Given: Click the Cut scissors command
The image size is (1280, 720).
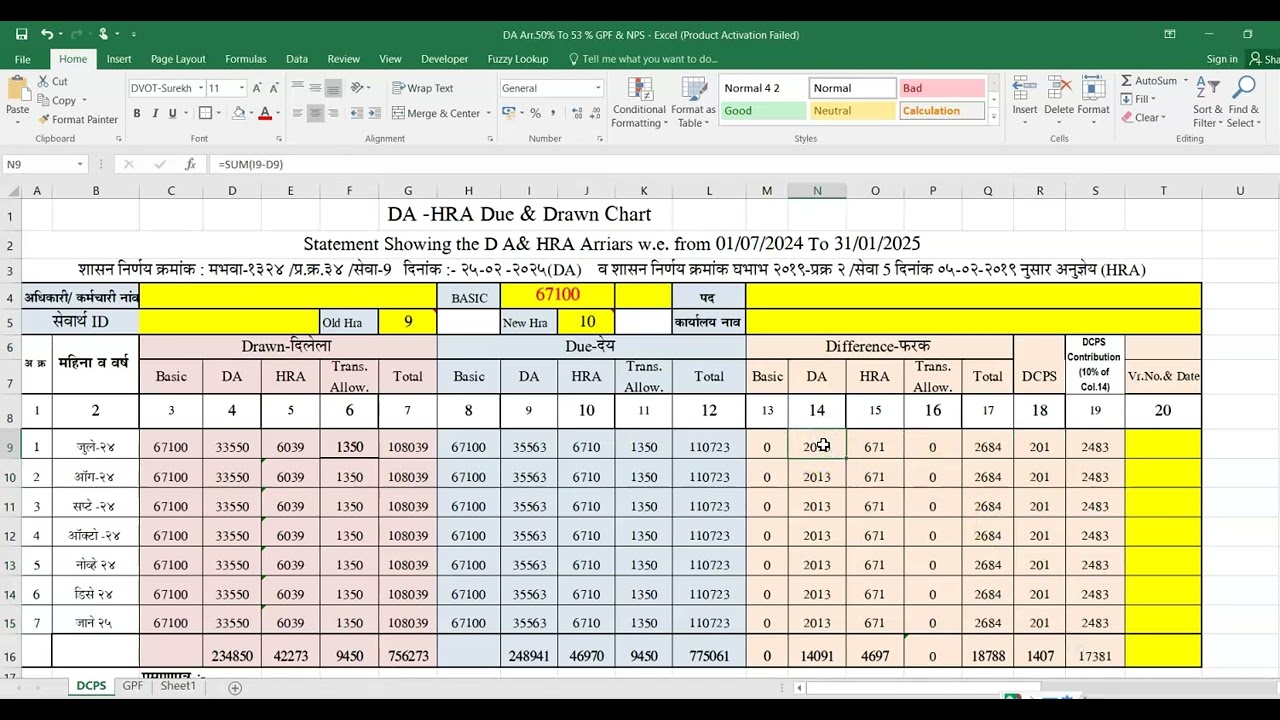Looking at the screenshot, I should [x=52, y=82].
